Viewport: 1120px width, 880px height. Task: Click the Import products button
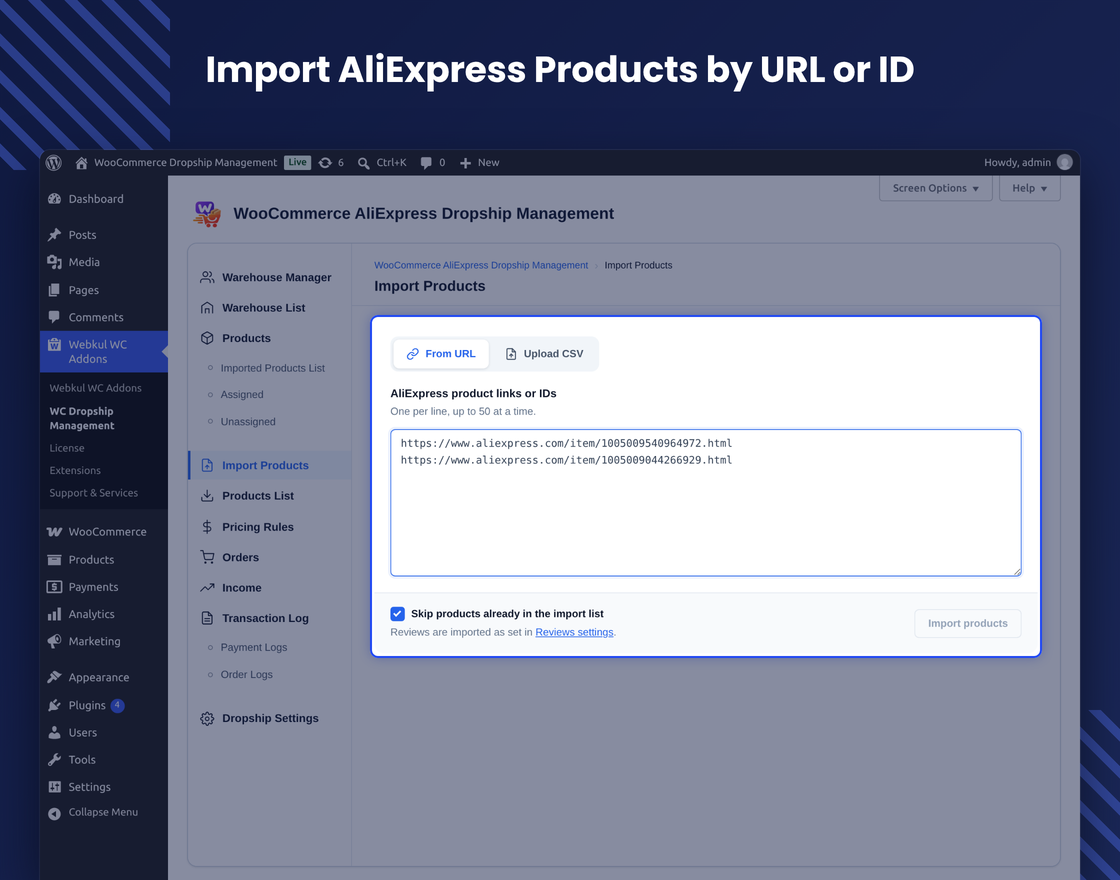point(967,624)
